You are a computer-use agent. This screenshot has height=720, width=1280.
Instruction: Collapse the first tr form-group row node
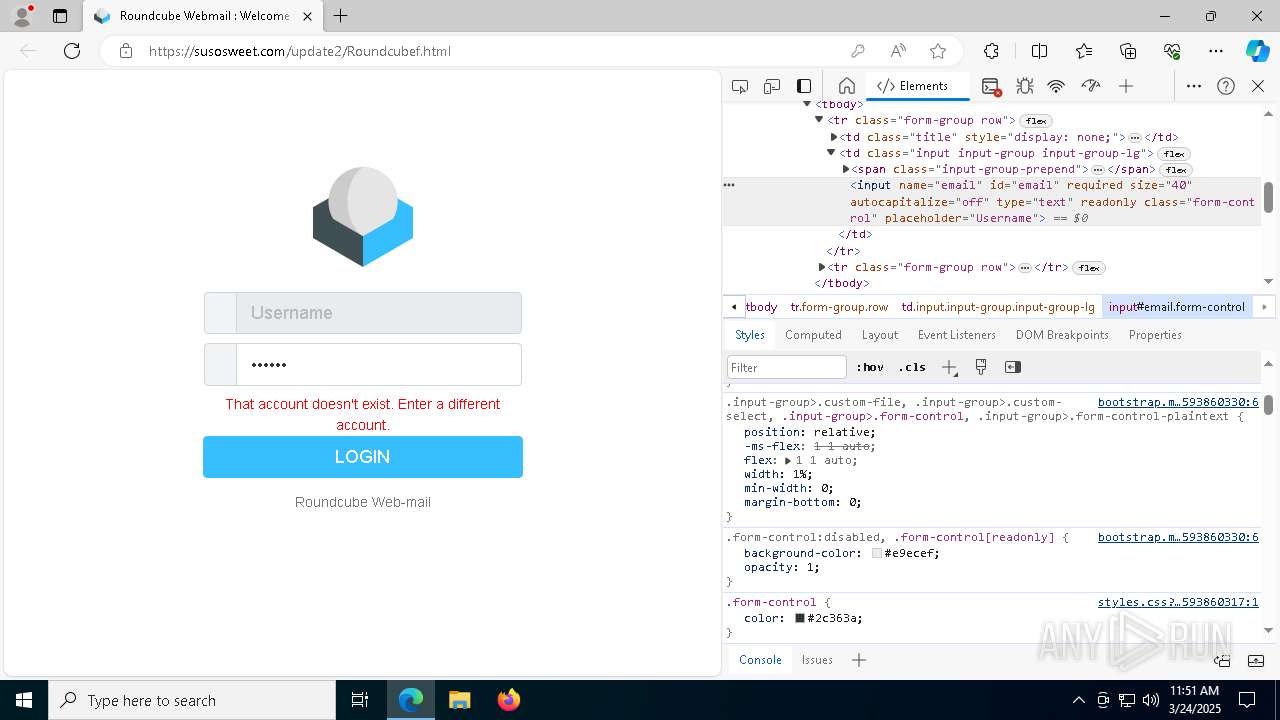point(819,120)
